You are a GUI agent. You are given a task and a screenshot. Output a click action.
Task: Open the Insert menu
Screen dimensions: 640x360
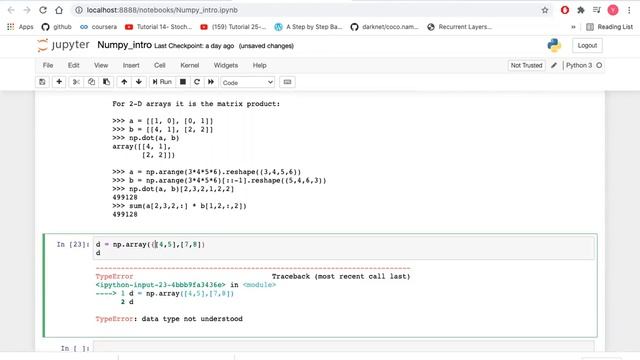131,65
